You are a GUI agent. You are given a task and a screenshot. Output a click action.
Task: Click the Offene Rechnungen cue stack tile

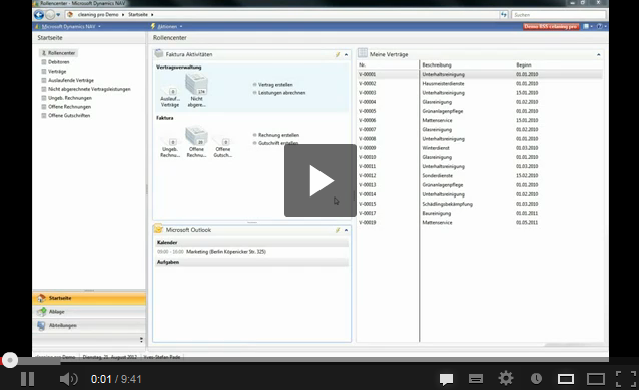[196, 141]
